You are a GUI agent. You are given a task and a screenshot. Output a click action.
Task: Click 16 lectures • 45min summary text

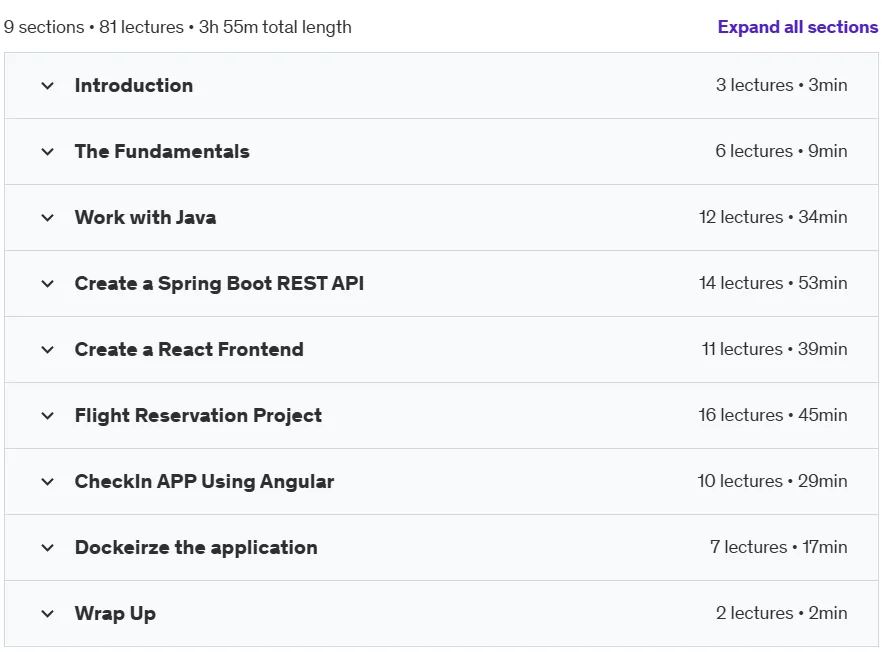point(773,415)
